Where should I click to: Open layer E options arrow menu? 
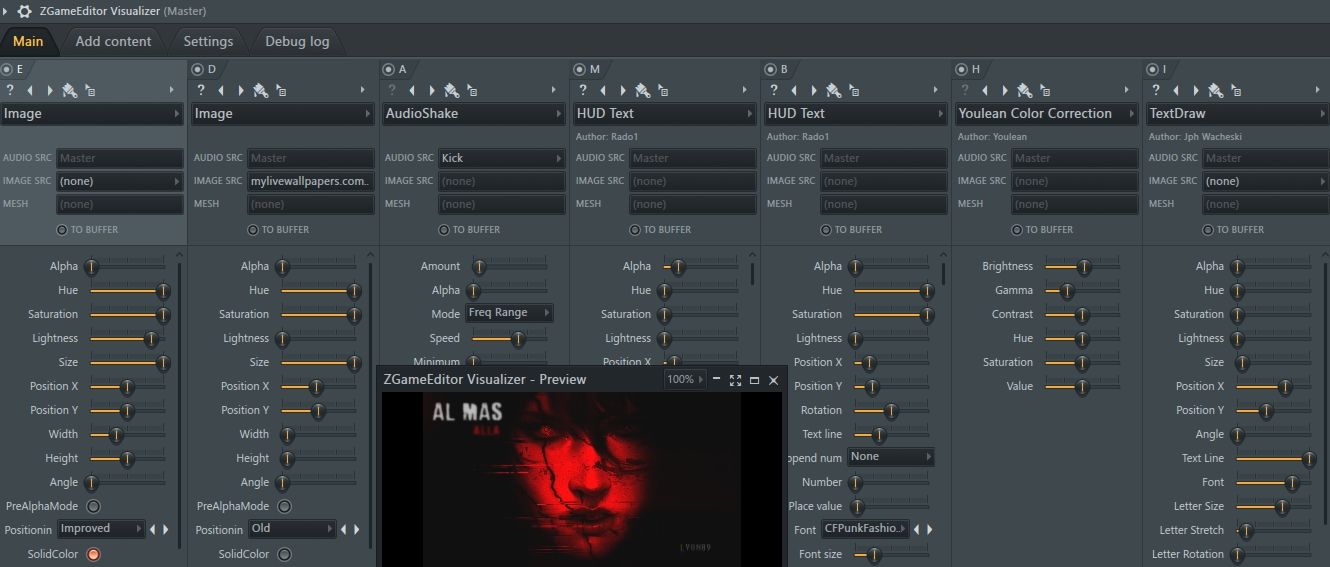tap(171, 90)
